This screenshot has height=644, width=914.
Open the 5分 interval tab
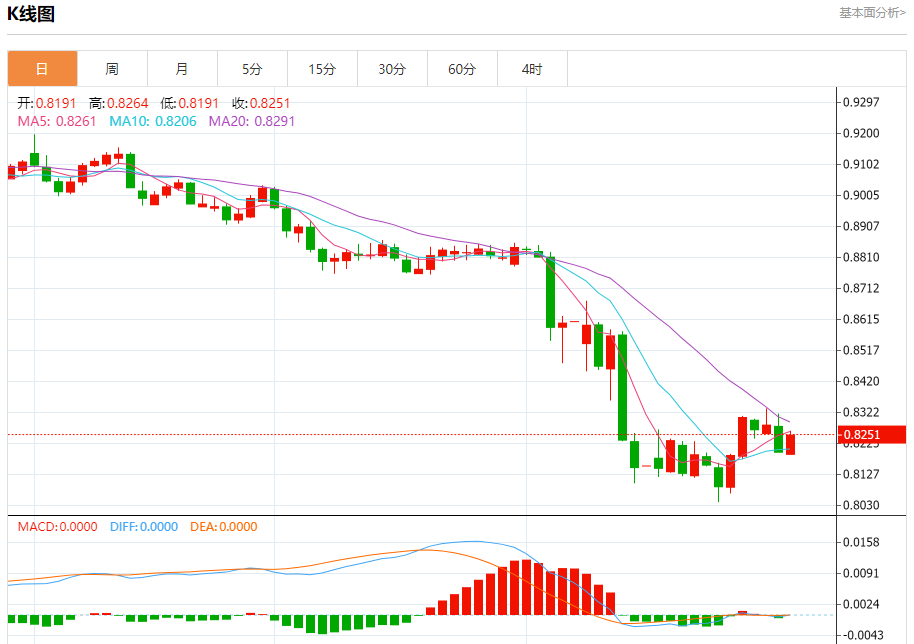(252, 69)
